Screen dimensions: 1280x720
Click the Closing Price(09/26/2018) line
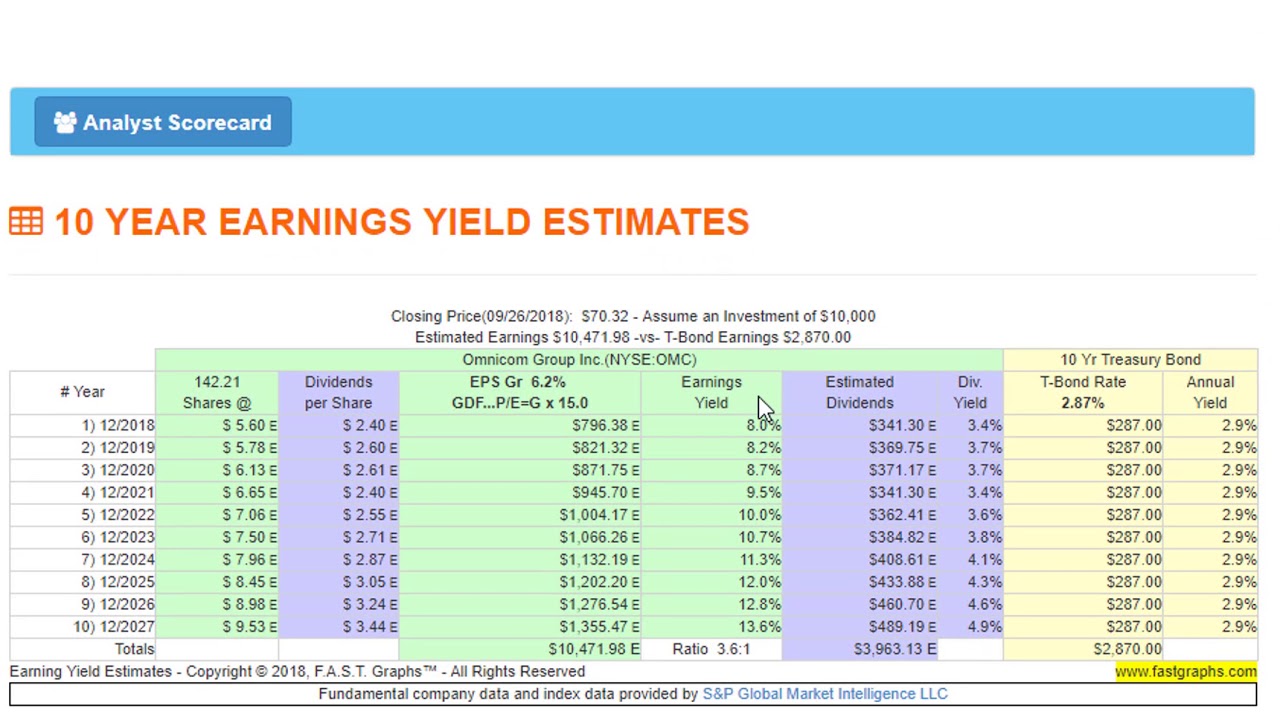point(633,316)
